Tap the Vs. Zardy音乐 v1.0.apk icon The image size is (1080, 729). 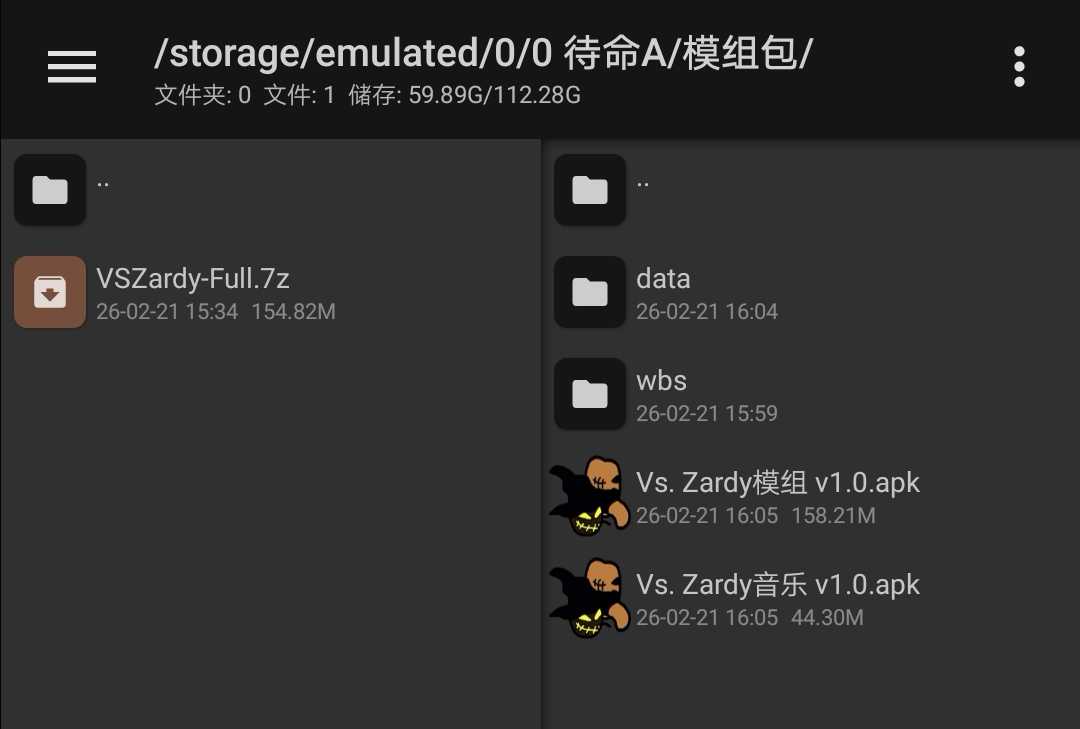[590, 599]
